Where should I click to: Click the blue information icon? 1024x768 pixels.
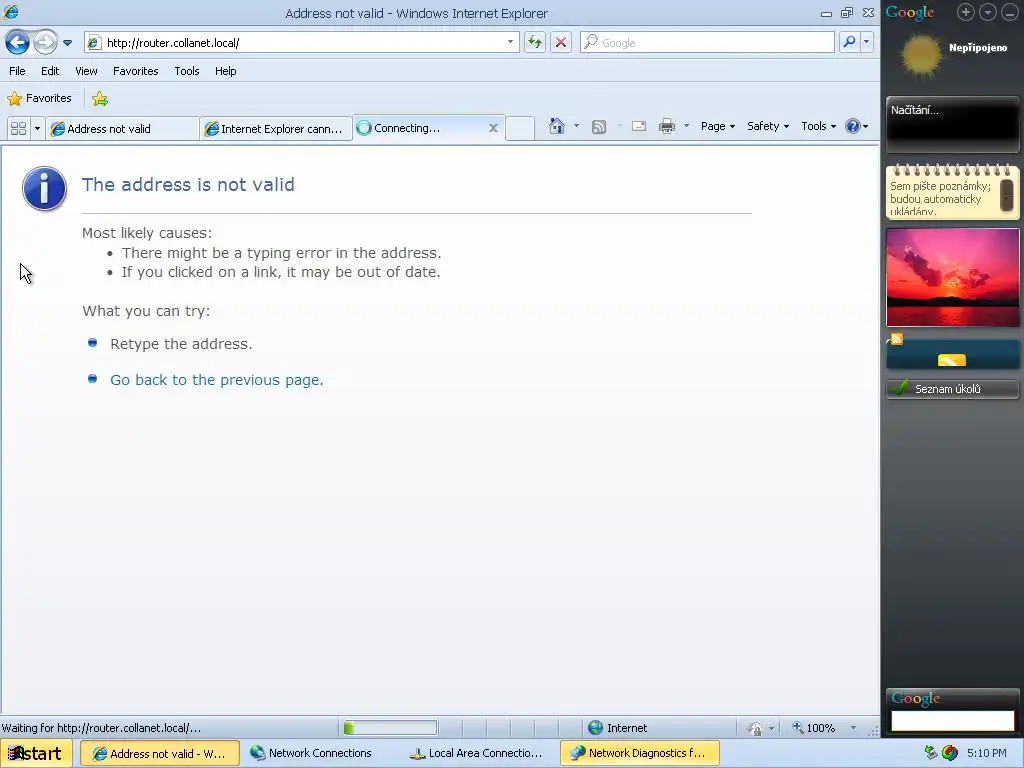pos(44,189)
